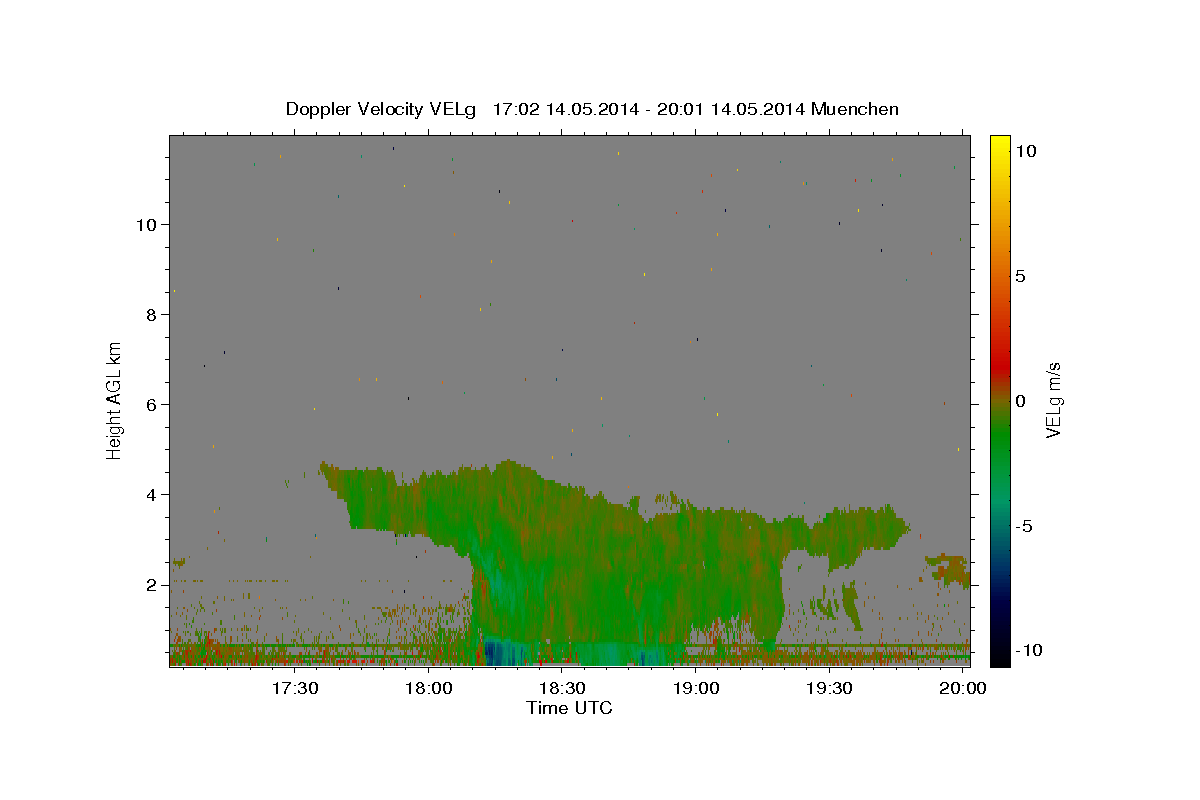Click the colorbar value -10 label
1200x800 pixels.
tap(1029, 650)
